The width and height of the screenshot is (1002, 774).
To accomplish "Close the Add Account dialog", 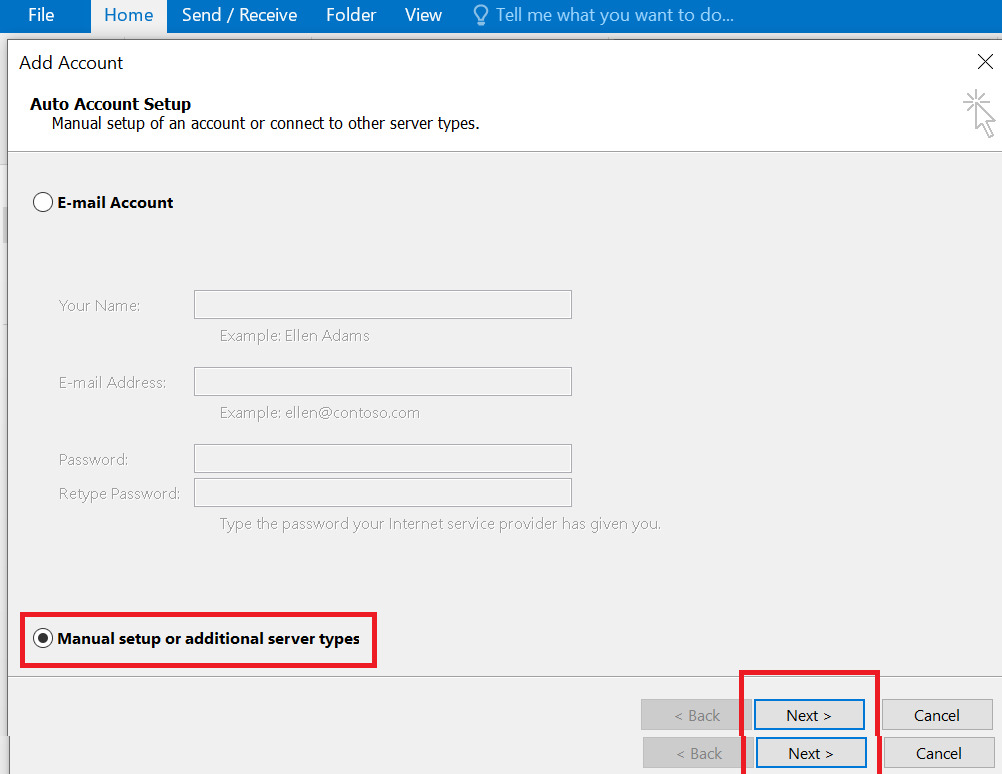I will 985,61.
